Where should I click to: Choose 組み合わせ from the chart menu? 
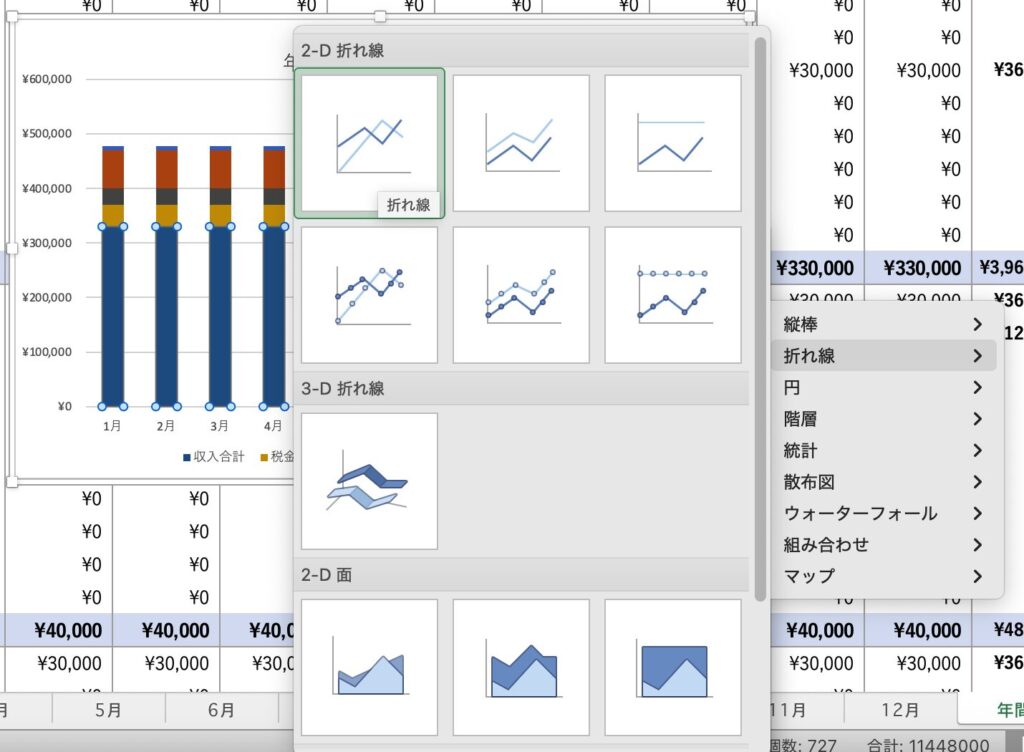click(882, 545)
